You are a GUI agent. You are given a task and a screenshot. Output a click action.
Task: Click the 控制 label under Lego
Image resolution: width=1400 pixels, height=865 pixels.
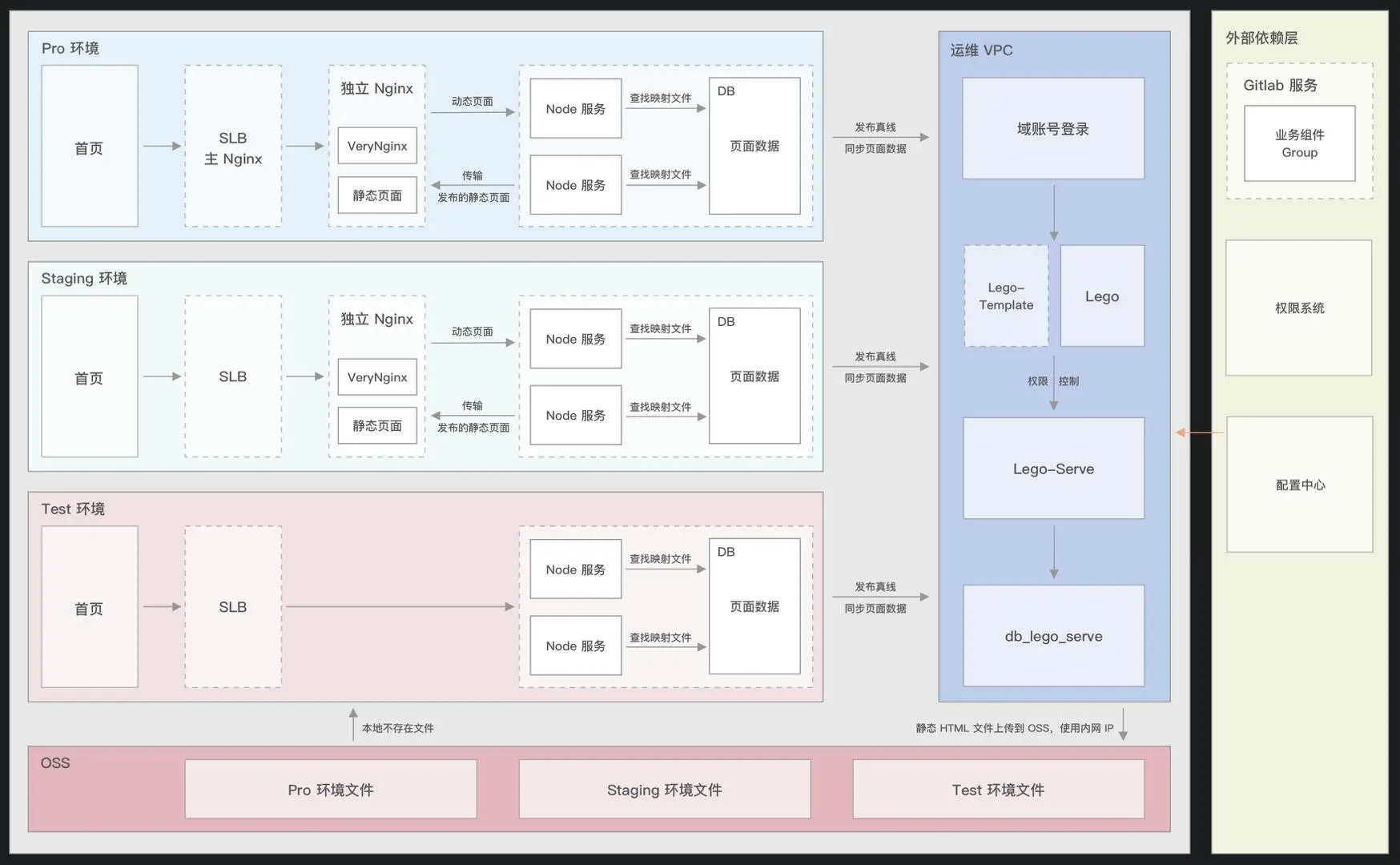pyautogui.click(x=1068, y=381)
